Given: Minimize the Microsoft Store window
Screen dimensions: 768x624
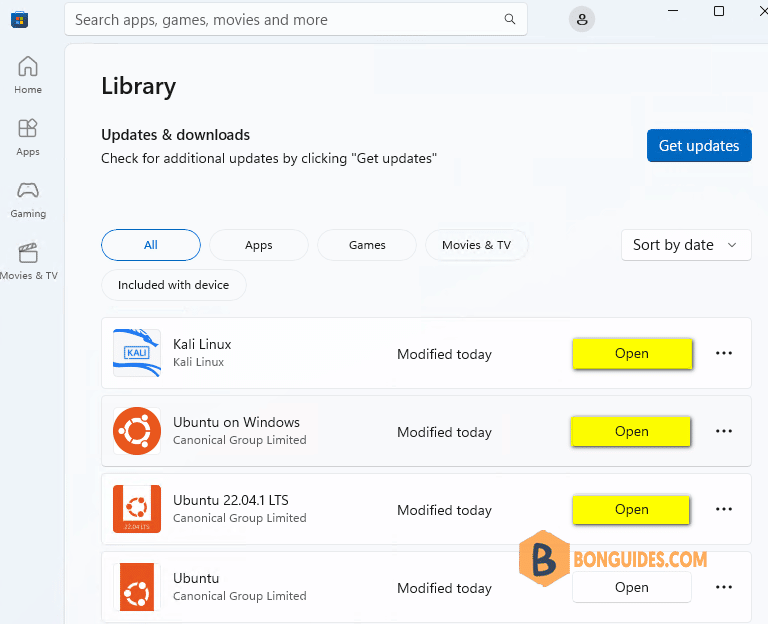Looking at the screenshot, I should (x=673, y=11).
